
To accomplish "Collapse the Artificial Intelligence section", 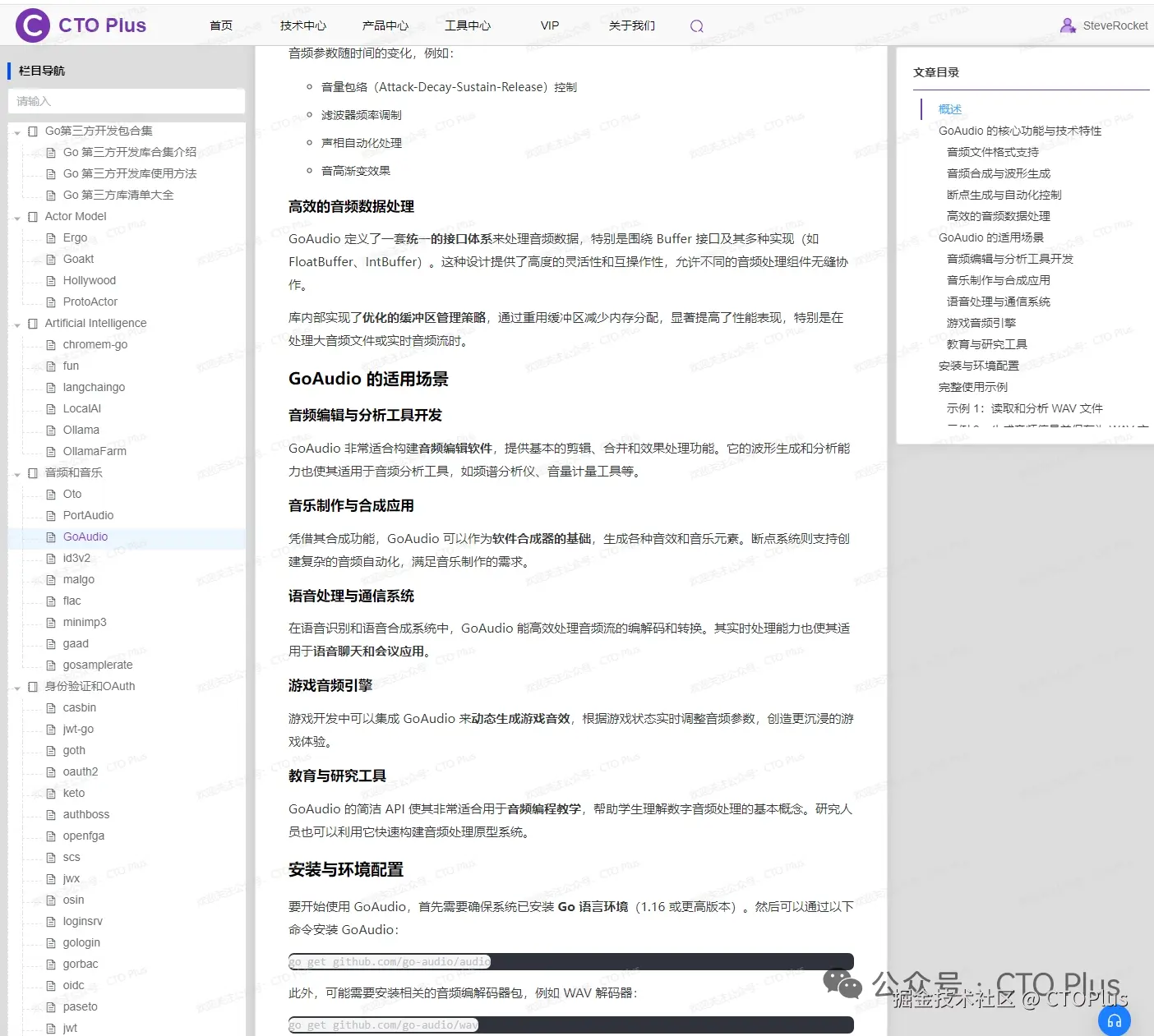I will (x=17, y=323).
